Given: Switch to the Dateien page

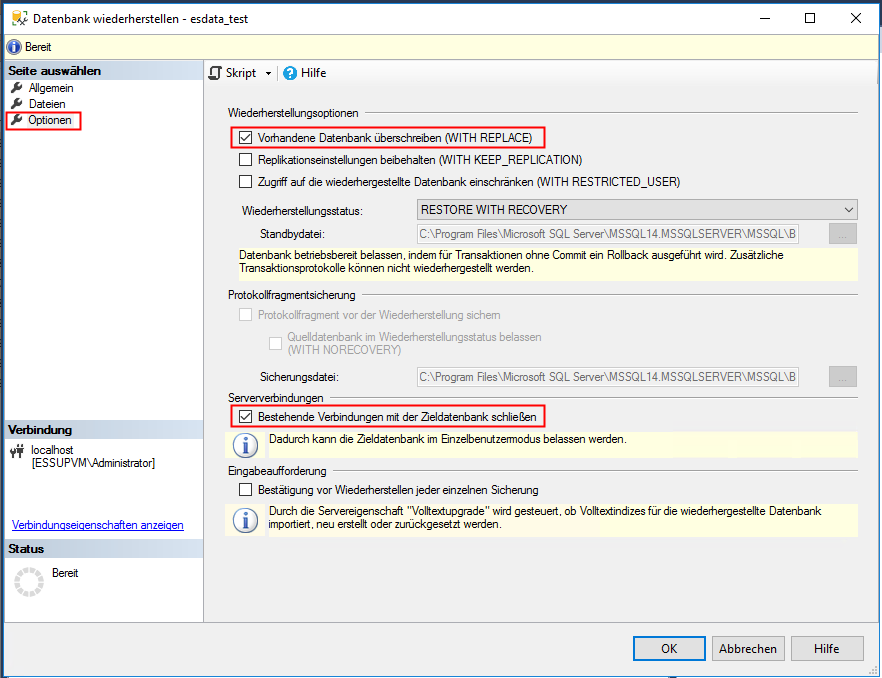Looking at the screenshot, I should (47, 104).
